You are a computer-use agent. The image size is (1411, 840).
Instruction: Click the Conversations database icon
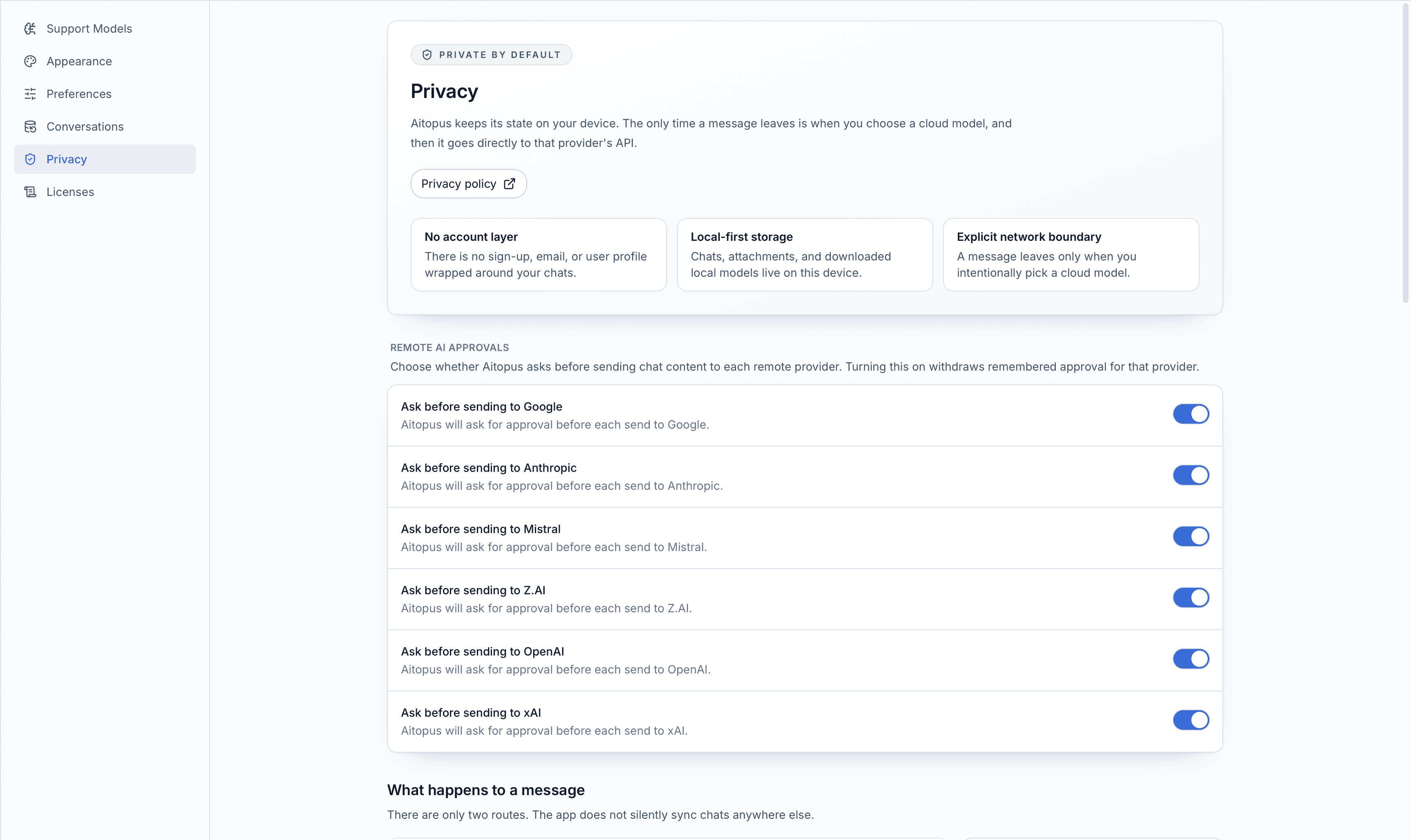pyautogui.click(x=30, y=127)
